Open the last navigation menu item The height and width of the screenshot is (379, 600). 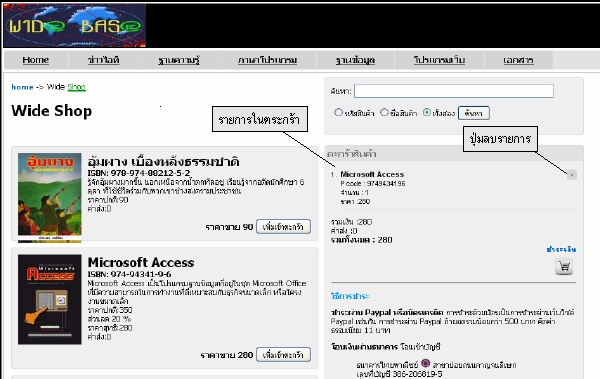click(518, 60)
